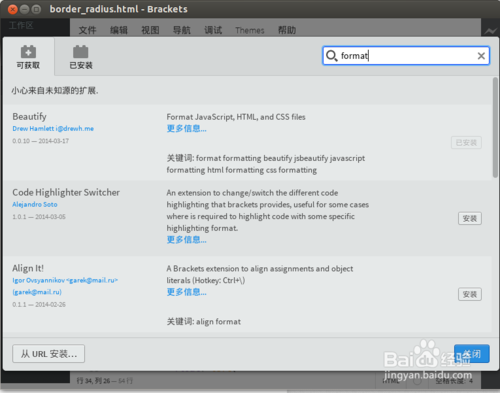The width and height of the screenshot is (500, 393).
Task: Select the Beautify extension title
Action: [29, 117]
